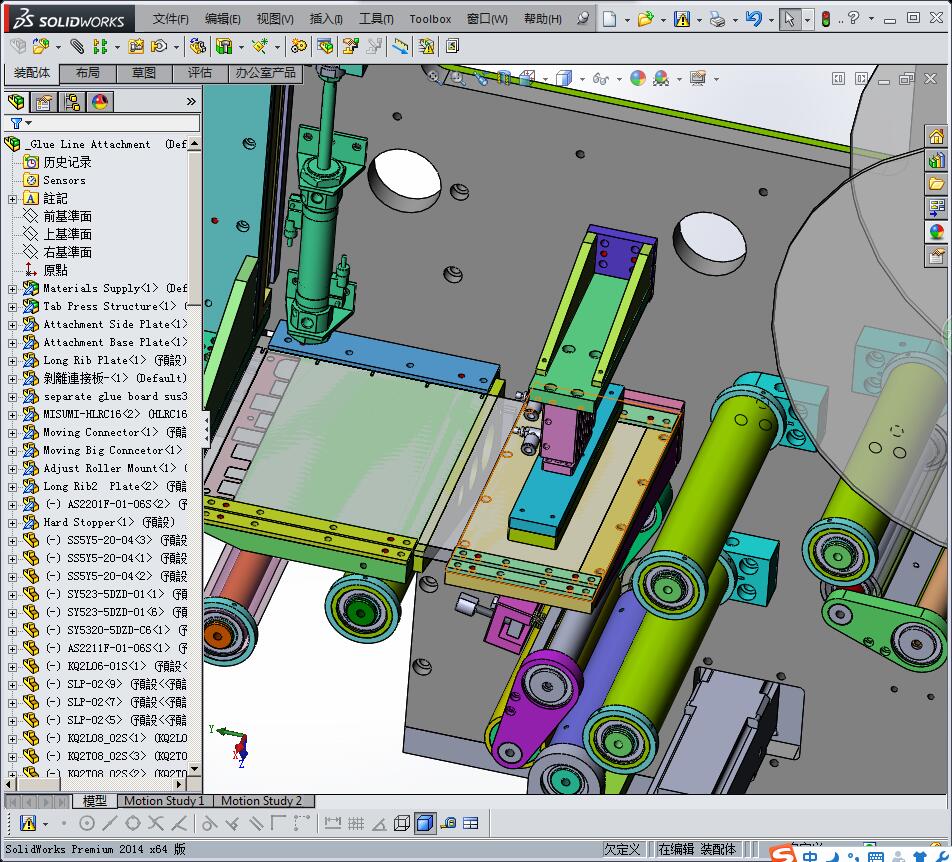Open the Appearances and Scenes task pane
952x862 pixels.
pos(936,232)
